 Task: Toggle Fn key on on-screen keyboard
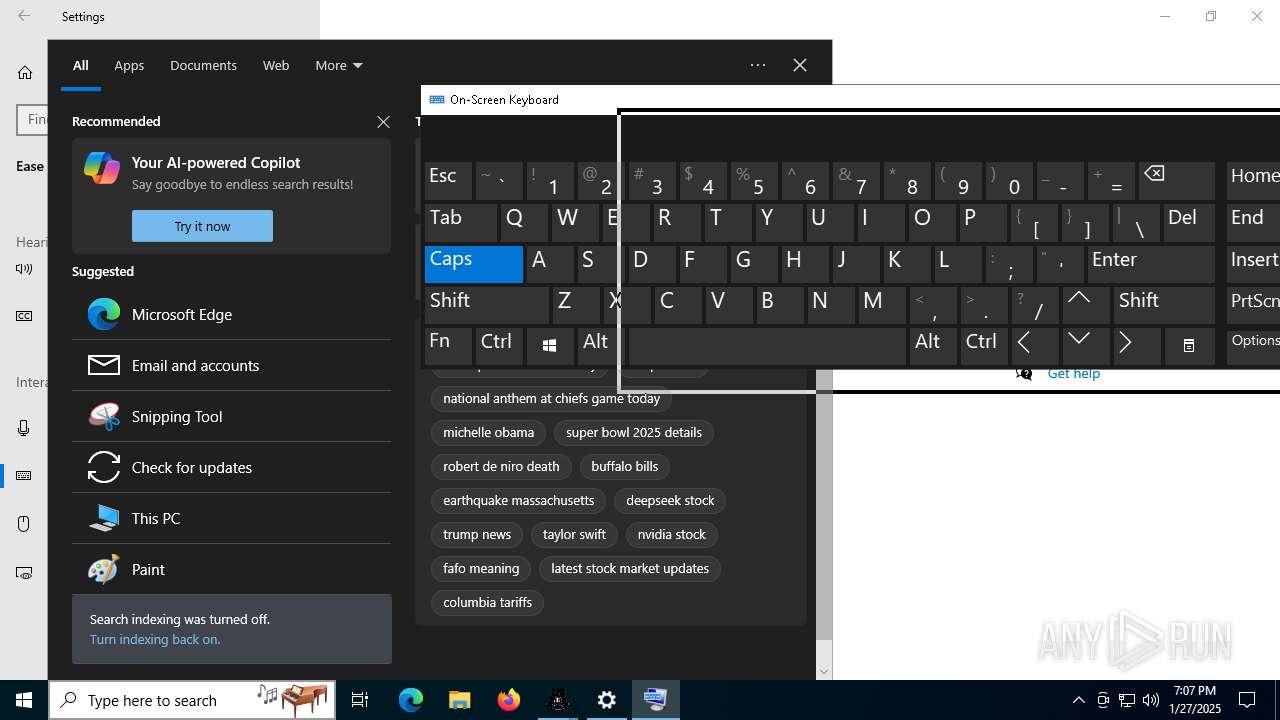click(x=448, y=346)
